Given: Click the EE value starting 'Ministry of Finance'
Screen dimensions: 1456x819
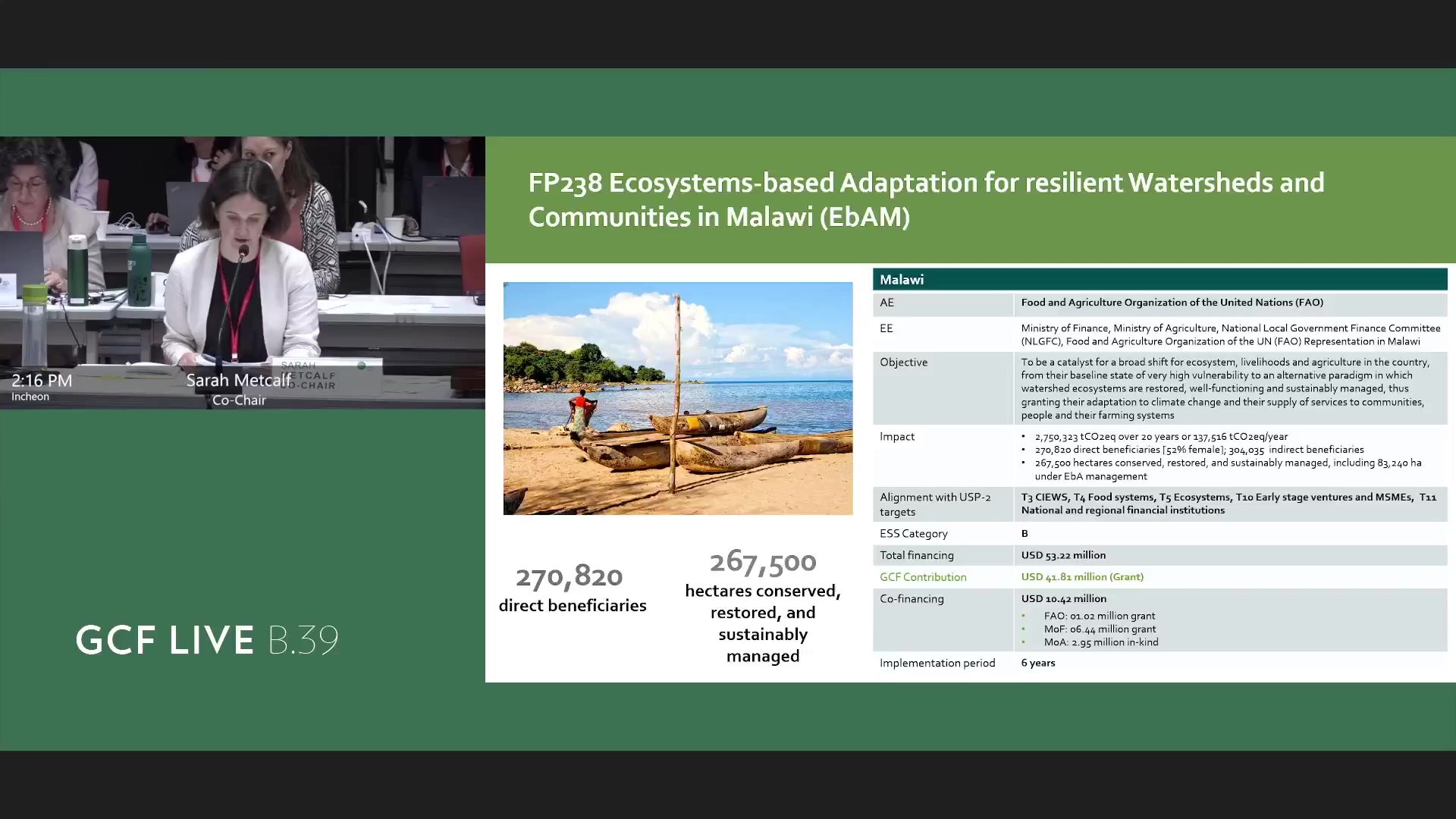Looking at the screenshot, I should pos(1231,334).
